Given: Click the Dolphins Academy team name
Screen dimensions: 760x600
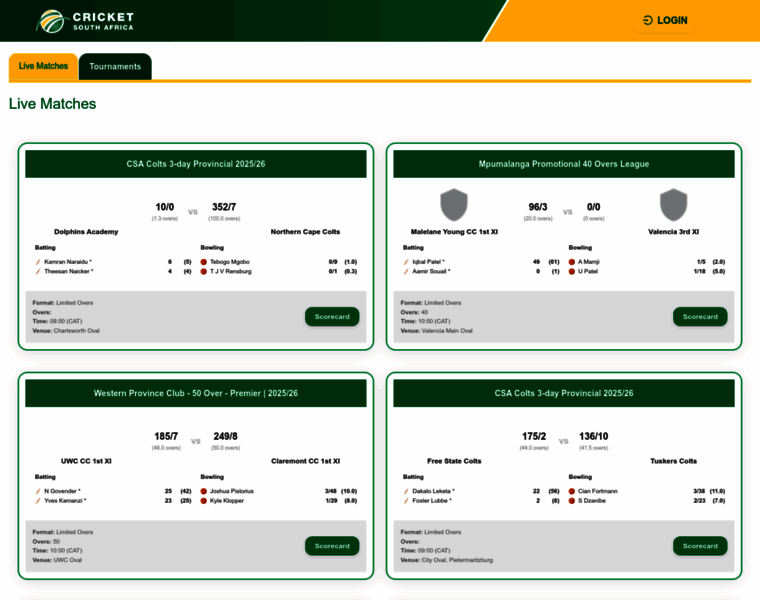Looking at the screenshot, I should point(86,232).
